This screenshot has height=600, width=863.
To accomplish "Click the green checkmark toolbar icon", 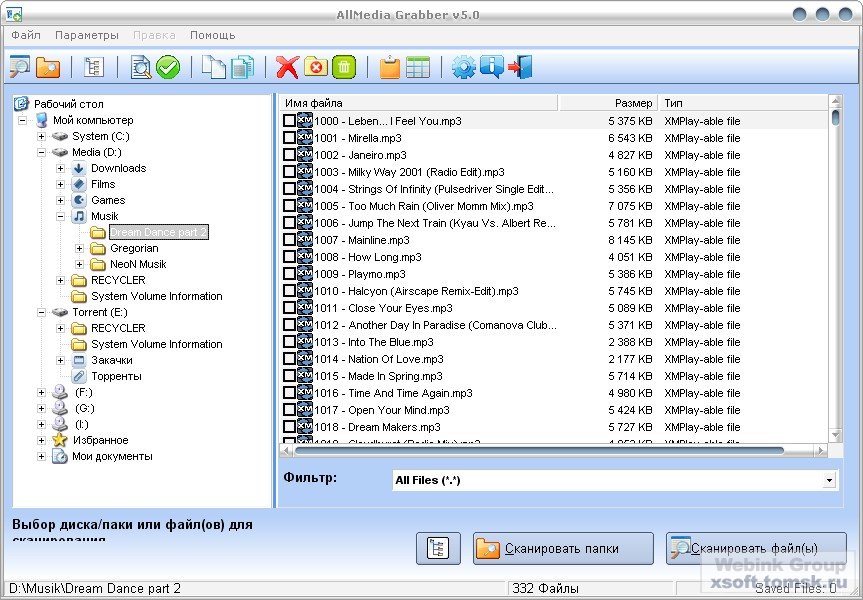I will pyautogui.click(x=168, y=67).
